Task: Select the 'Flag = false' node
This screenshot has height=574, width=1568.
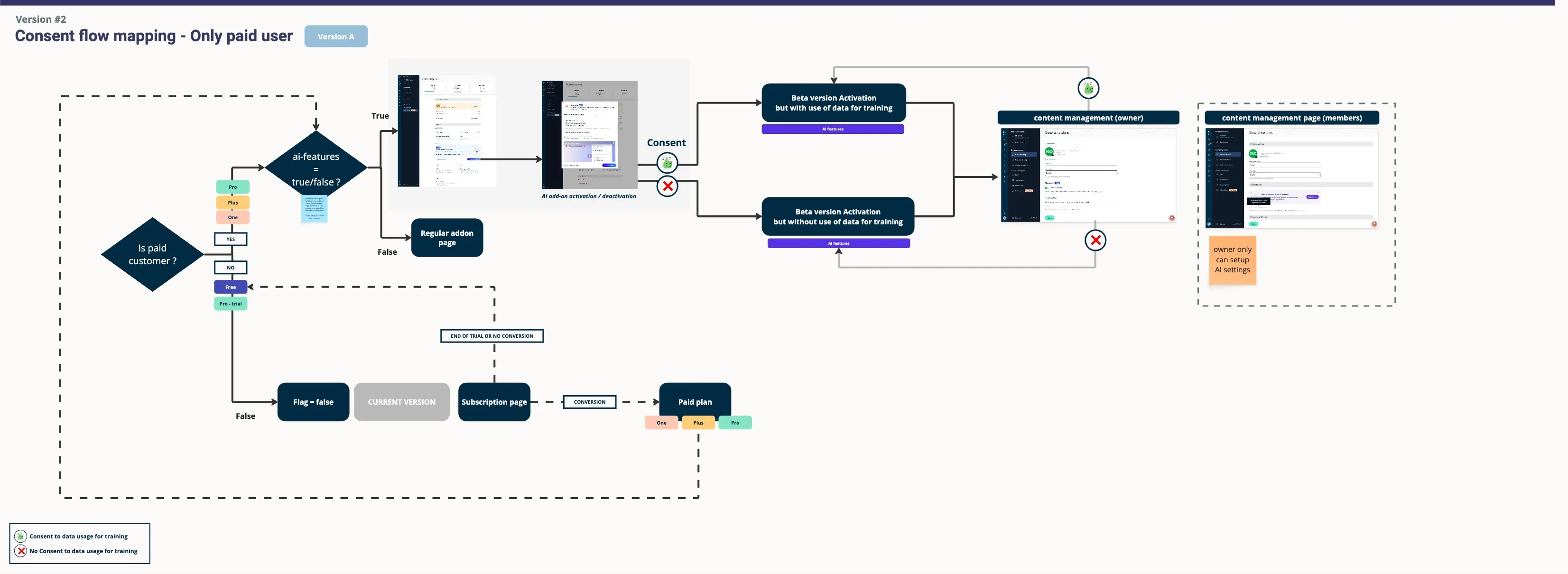Action: click(314, 402)
